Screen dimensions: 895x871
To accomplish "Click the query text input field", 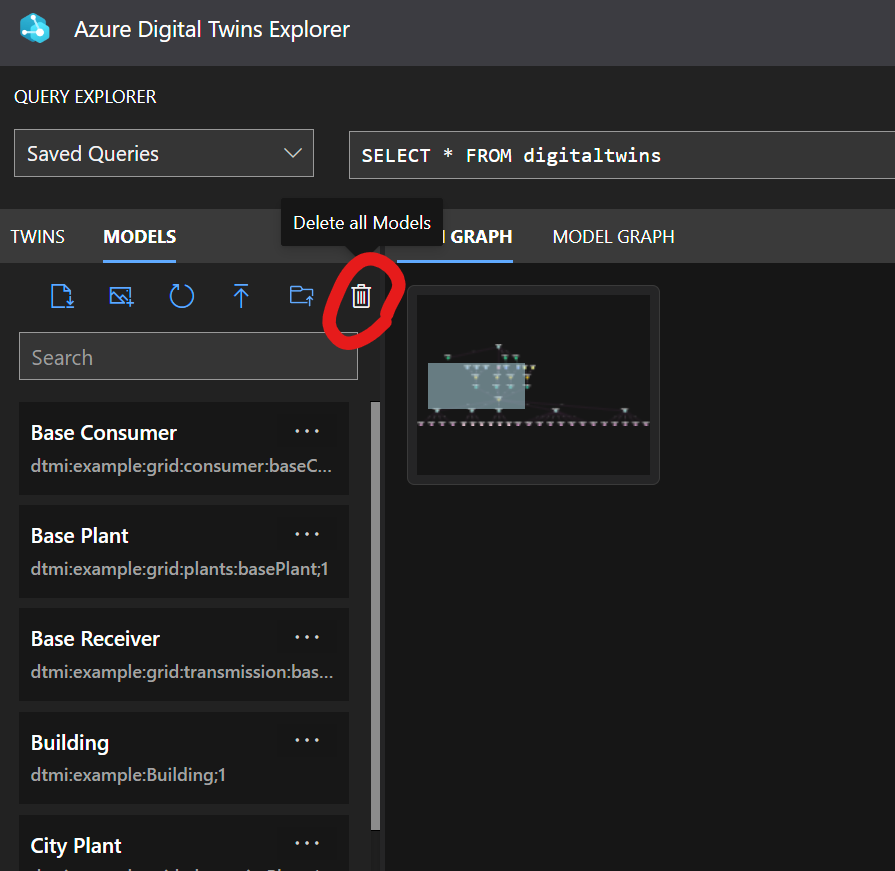I will (622, 155).
